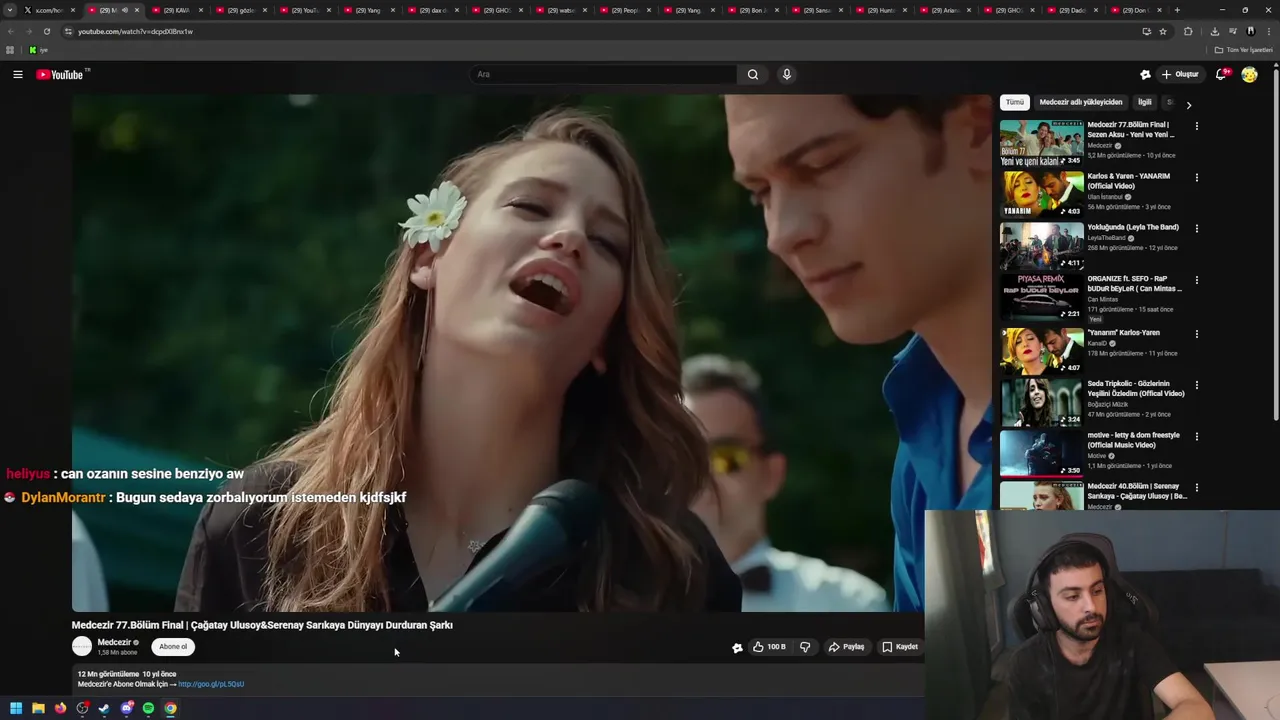Screen dimensions: 1280x720
Task: Click the video title "Medcezir 77.Bölüm Final"
Action: 262,625
